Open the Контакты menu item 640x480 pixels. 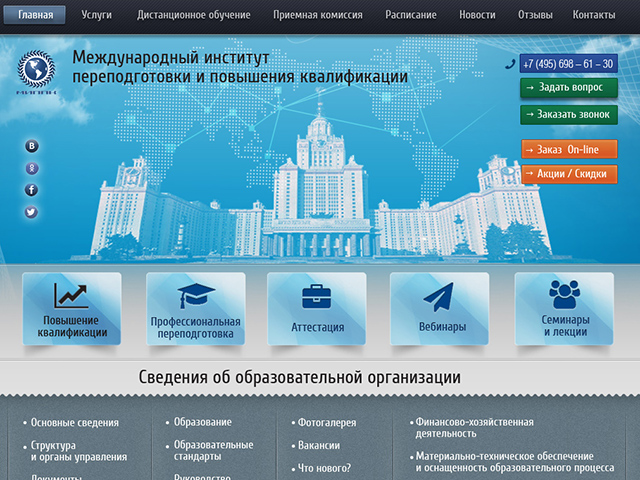point(594,15)
